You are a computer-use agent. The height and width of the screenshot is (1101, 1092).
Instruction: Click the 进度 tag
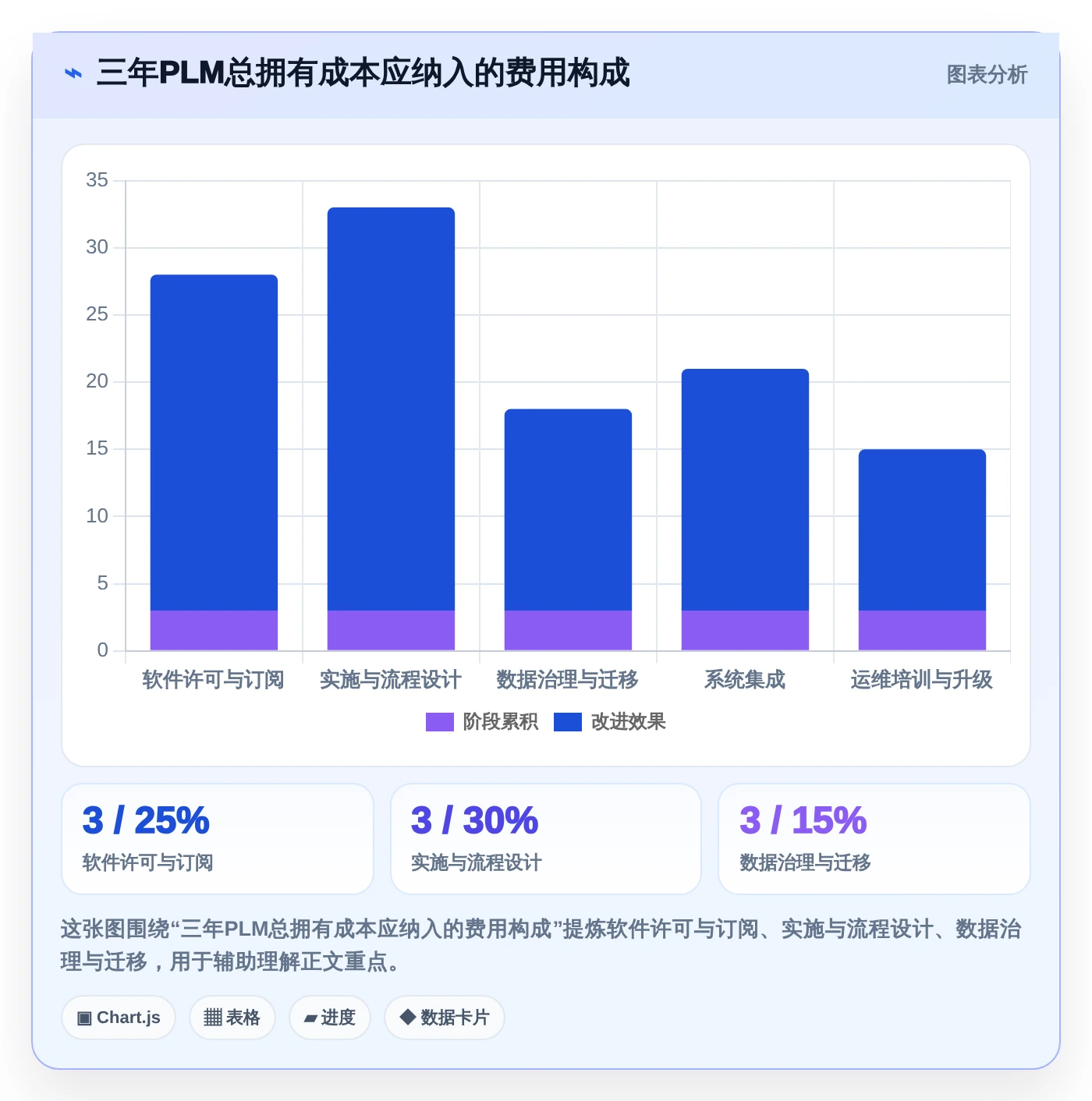[330, 1018]
